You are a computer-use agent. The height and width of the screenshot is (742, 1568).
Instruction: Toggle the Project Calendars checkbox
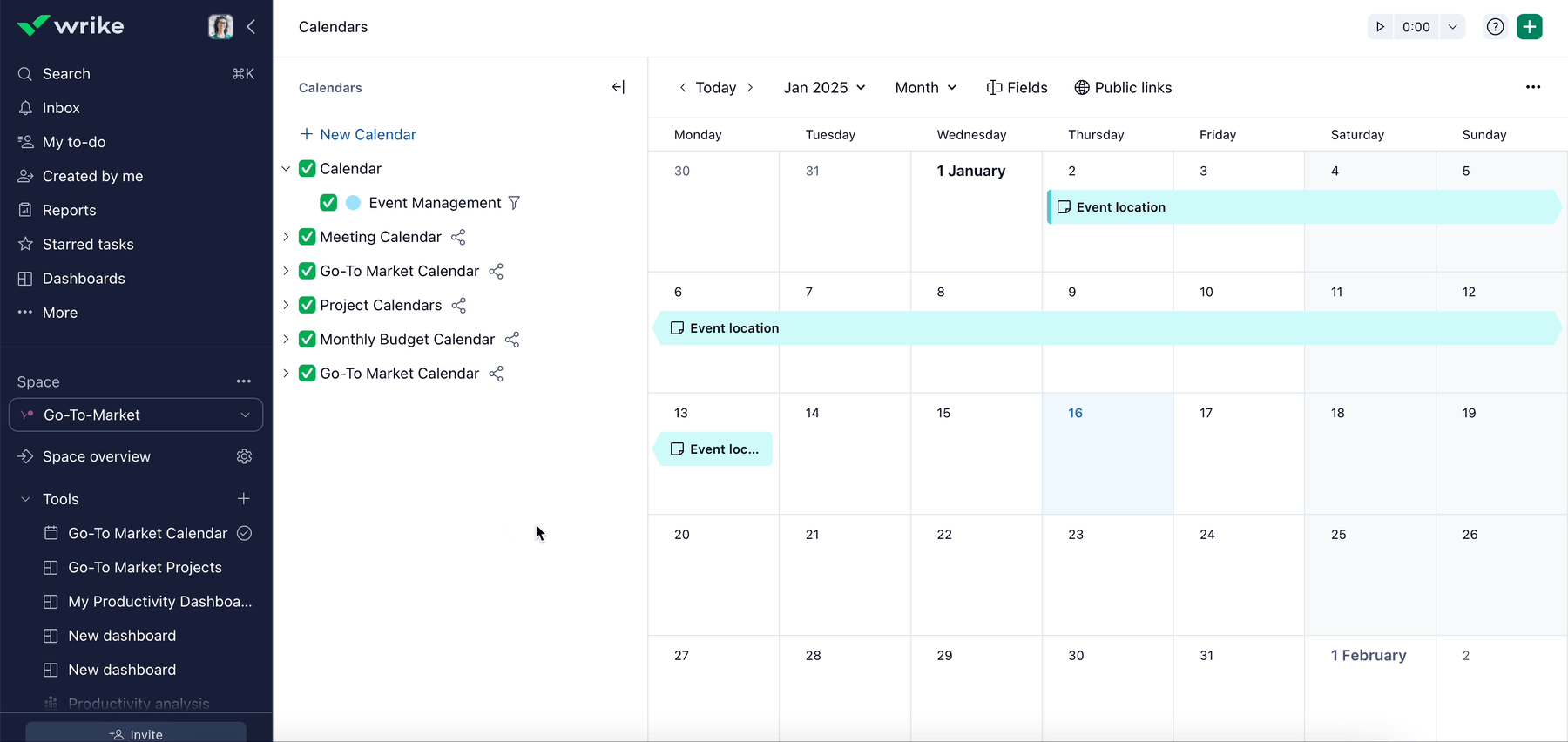pos(307,305)
